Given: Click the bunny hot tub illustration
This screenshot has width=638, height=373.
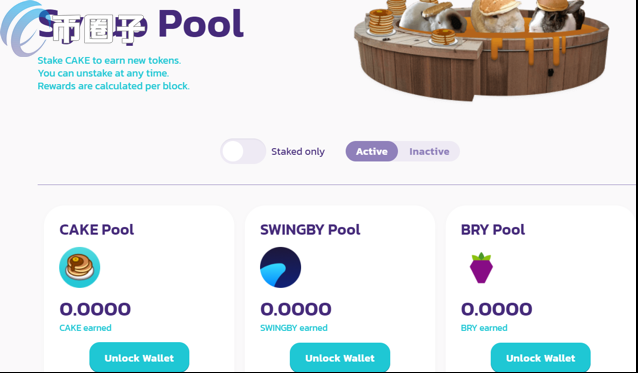Looking at the screenshot, I should (x=481, y=49).
